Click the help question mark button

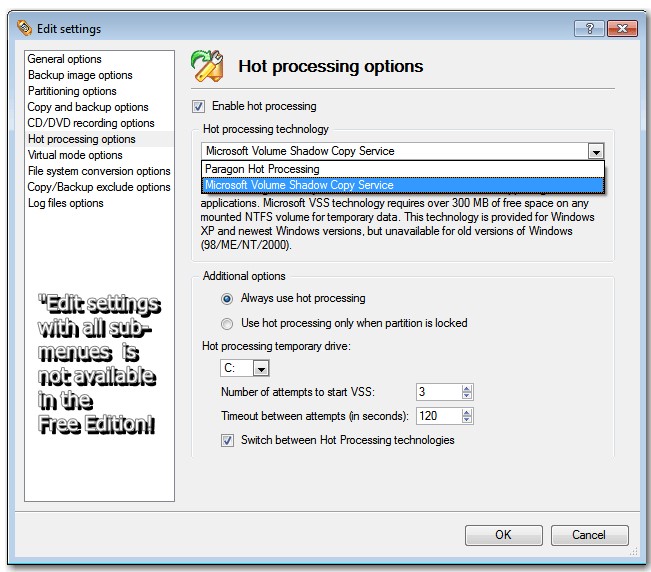589,29
